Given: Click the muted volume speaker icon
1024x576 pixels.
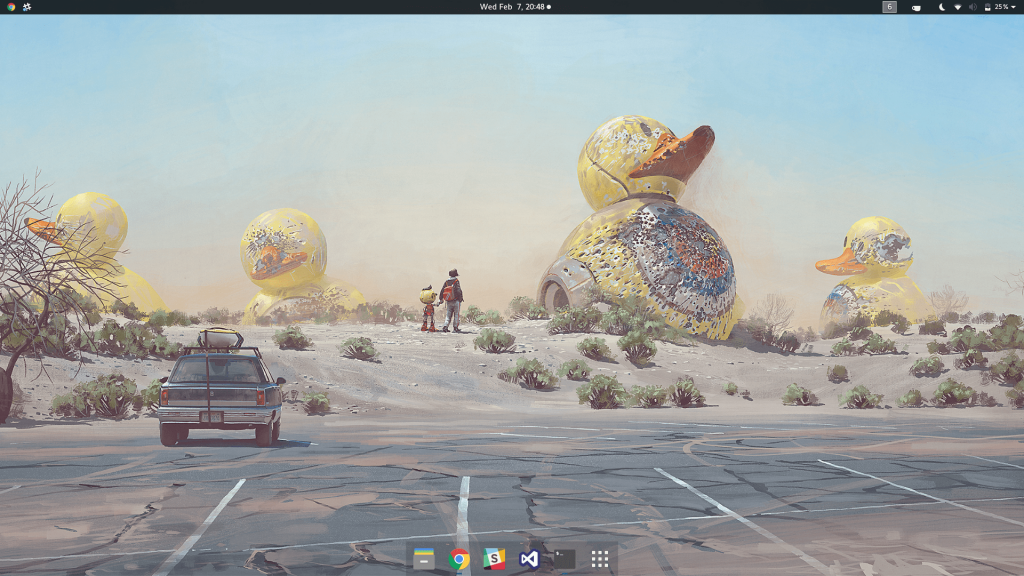Looking at the screenshot, I should [972, 7].
